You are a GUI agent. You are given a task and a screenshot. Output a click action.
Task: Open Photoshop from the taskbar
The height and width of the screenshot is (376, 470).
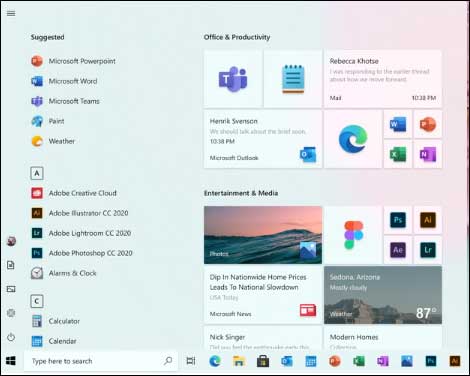[x=431, y=361]
